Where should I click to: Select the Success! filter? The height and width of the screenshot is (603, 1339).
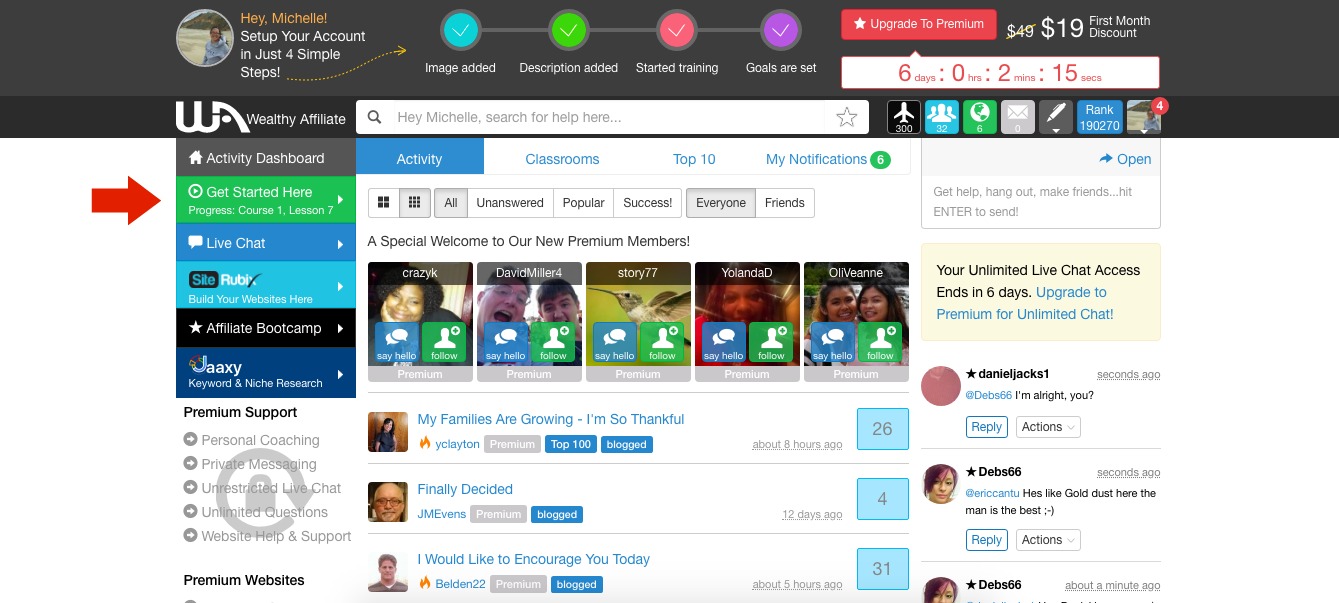(x=647, y=203)
